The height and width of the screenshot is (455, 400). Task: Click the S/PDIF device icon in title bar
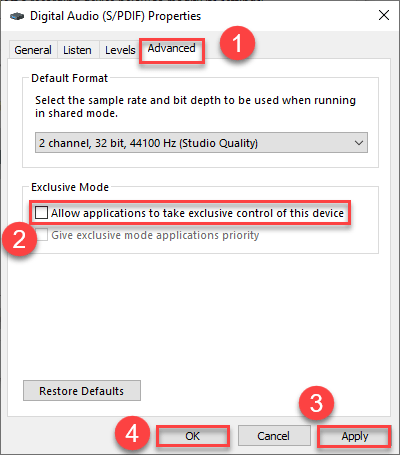point(17,16)
